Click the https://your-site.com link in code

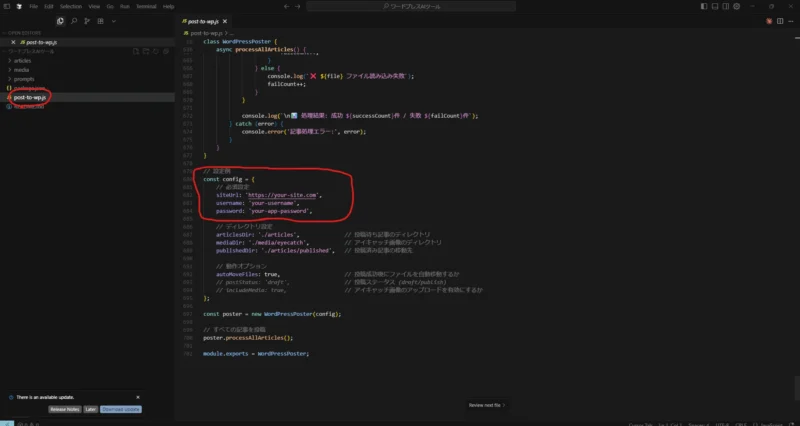[x=283, y=195]
